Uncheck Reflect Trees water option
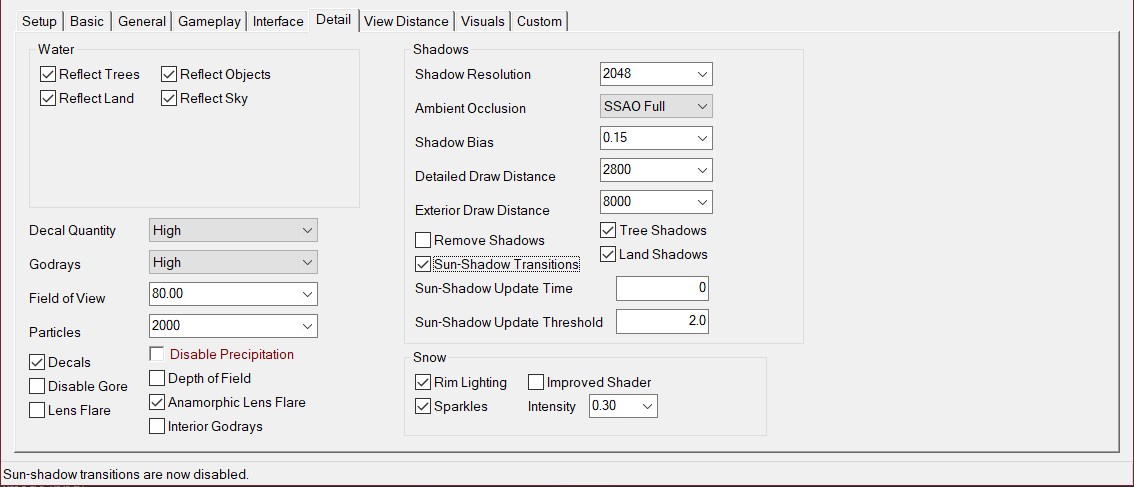This screenshot has width=1134, height=487. [48, 75]
